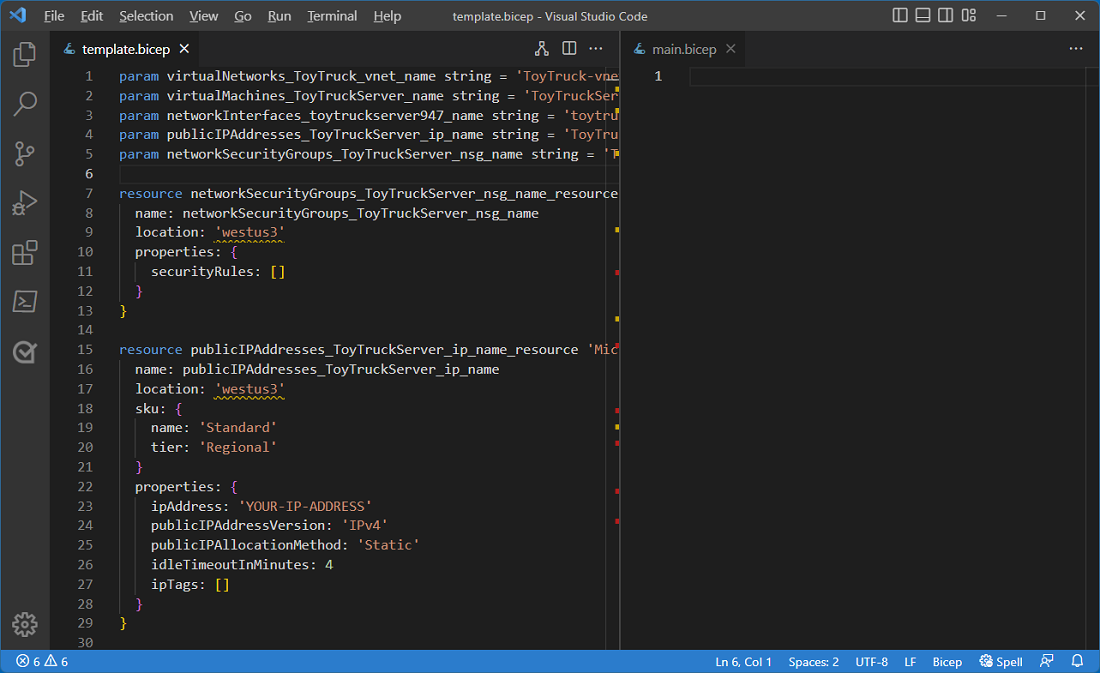
Task: Click the VS Code logo icon
Action: click(18, 15)
